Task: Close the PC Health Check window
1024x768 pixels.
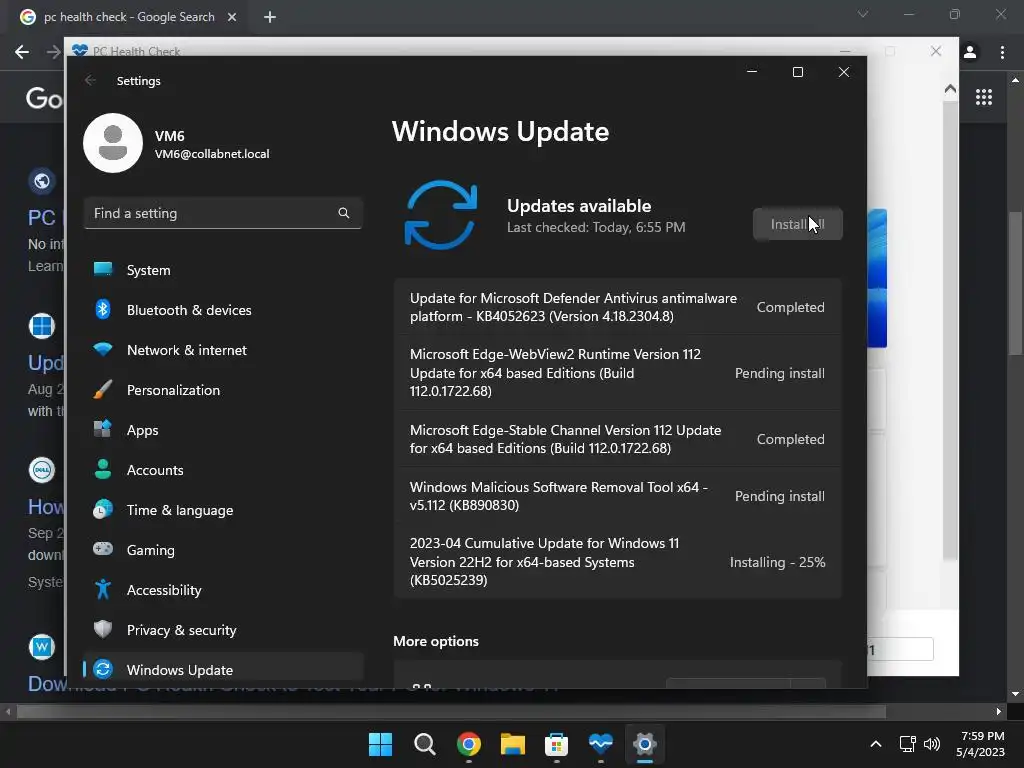Action: pyautogui.click(x=936, y=51)
